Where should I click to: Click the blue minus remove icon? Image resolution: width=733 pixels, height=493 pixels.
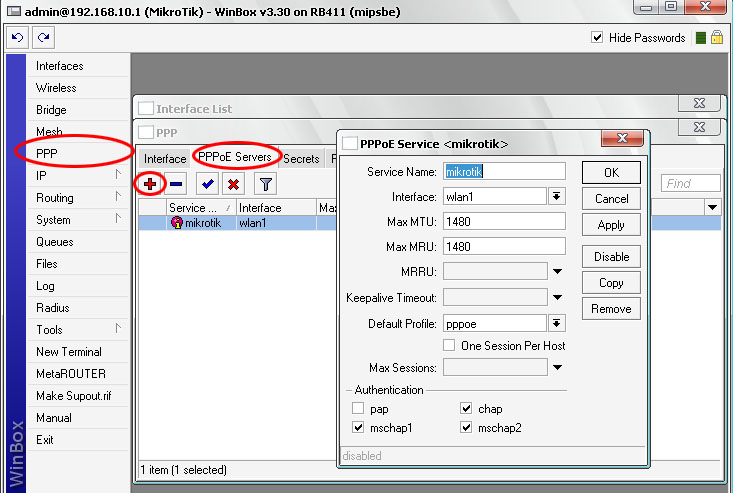pyautogui.click(x=176, y=184)
